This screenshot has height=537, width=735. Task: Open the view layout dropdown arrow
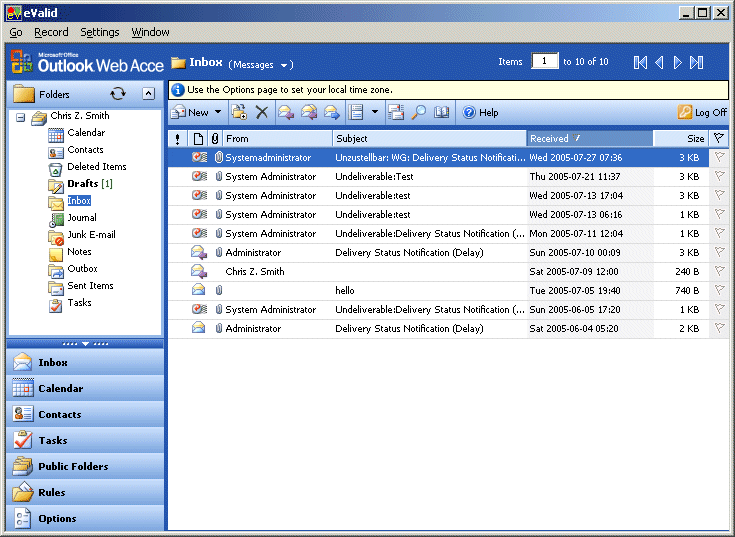click(375, 112)
